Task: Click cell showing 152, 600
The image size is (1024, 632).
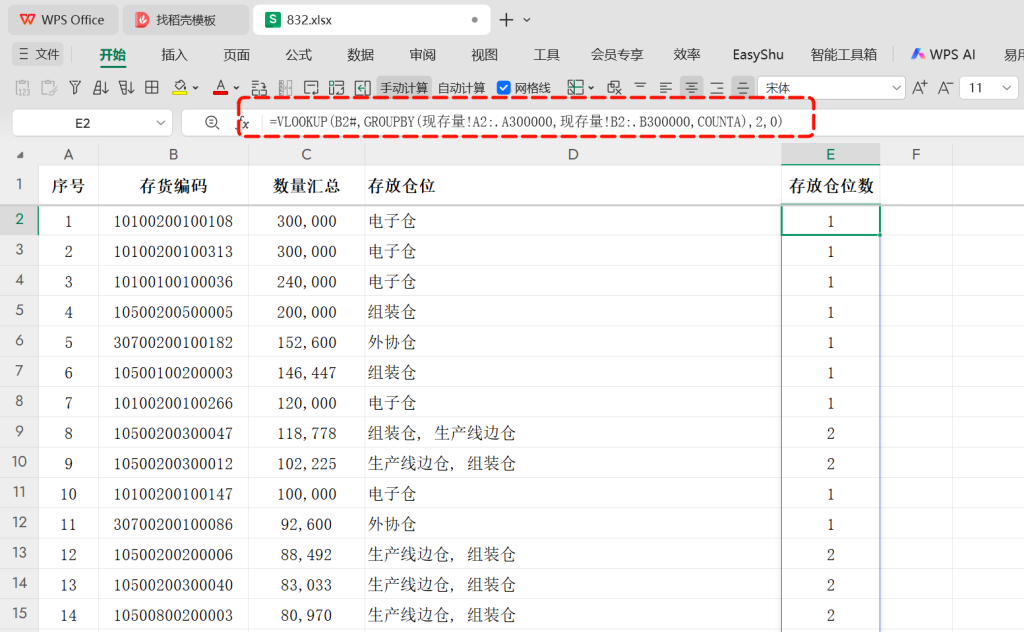Action: tap(306, 342)
